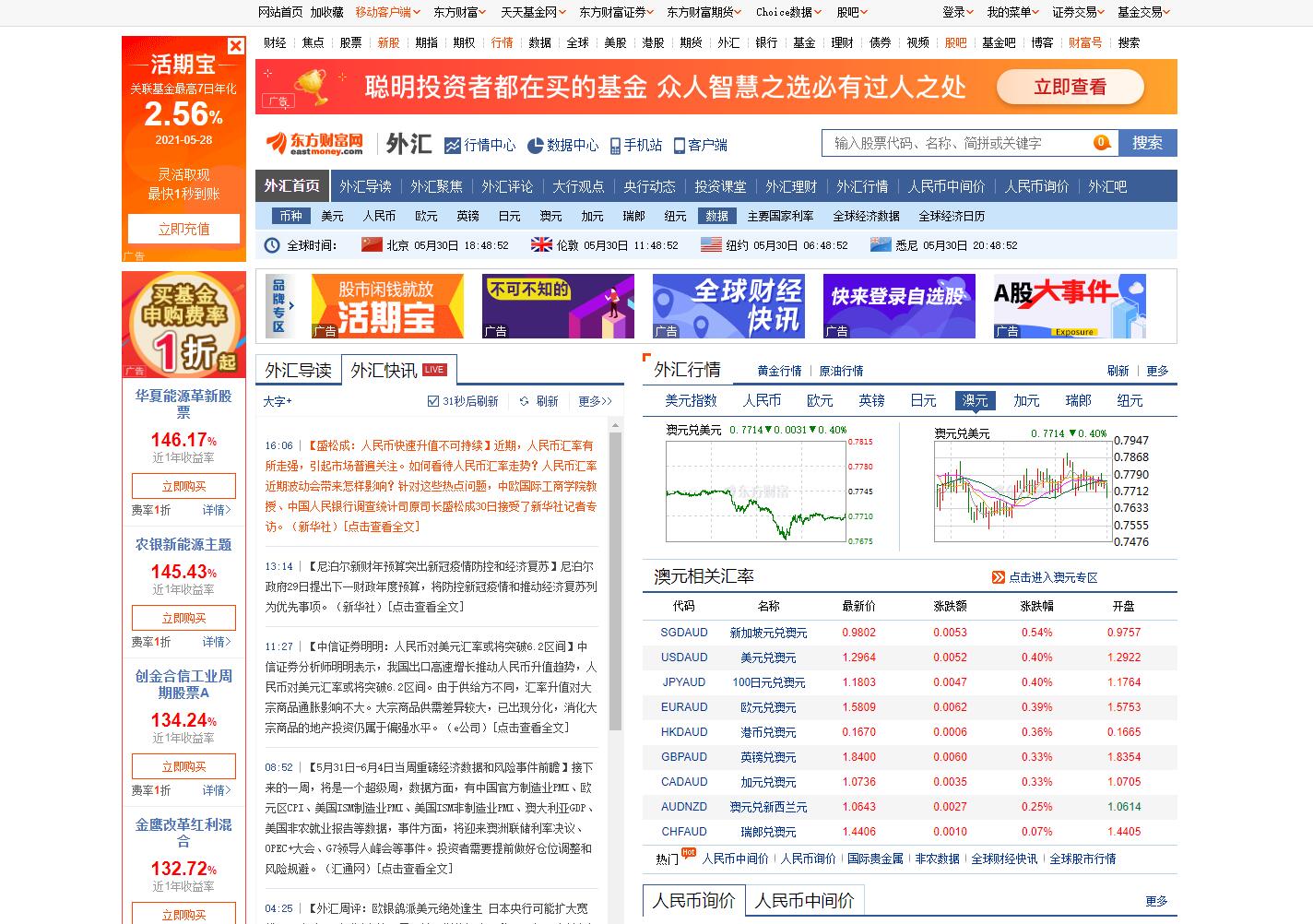Viewport: 1313px width, 924px height.
Task: Click the 行情中心 chart icon
Action: (x=453, y=146)
